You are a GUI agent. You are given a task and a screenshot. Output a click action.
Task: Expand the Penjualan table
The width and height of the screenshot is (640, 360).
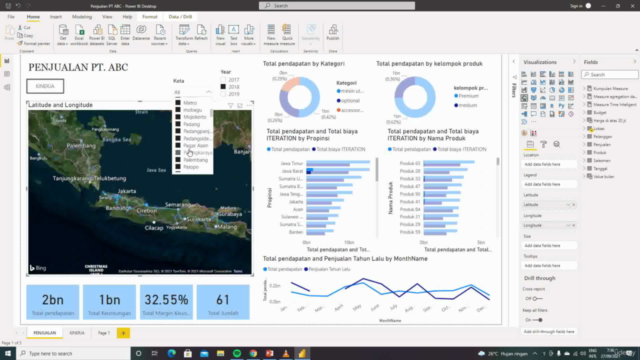tap(584, 144)
